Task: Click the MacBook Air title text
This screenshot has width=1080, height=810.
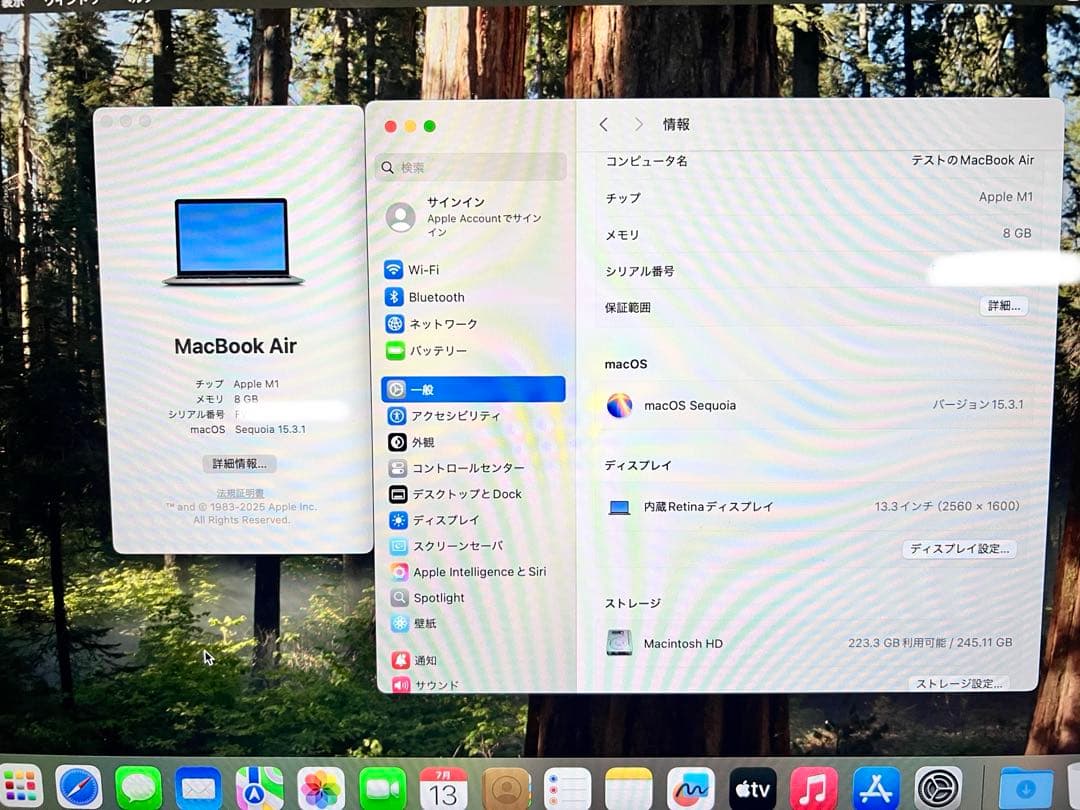Action: pyautogui.click(x=236, y=346)
